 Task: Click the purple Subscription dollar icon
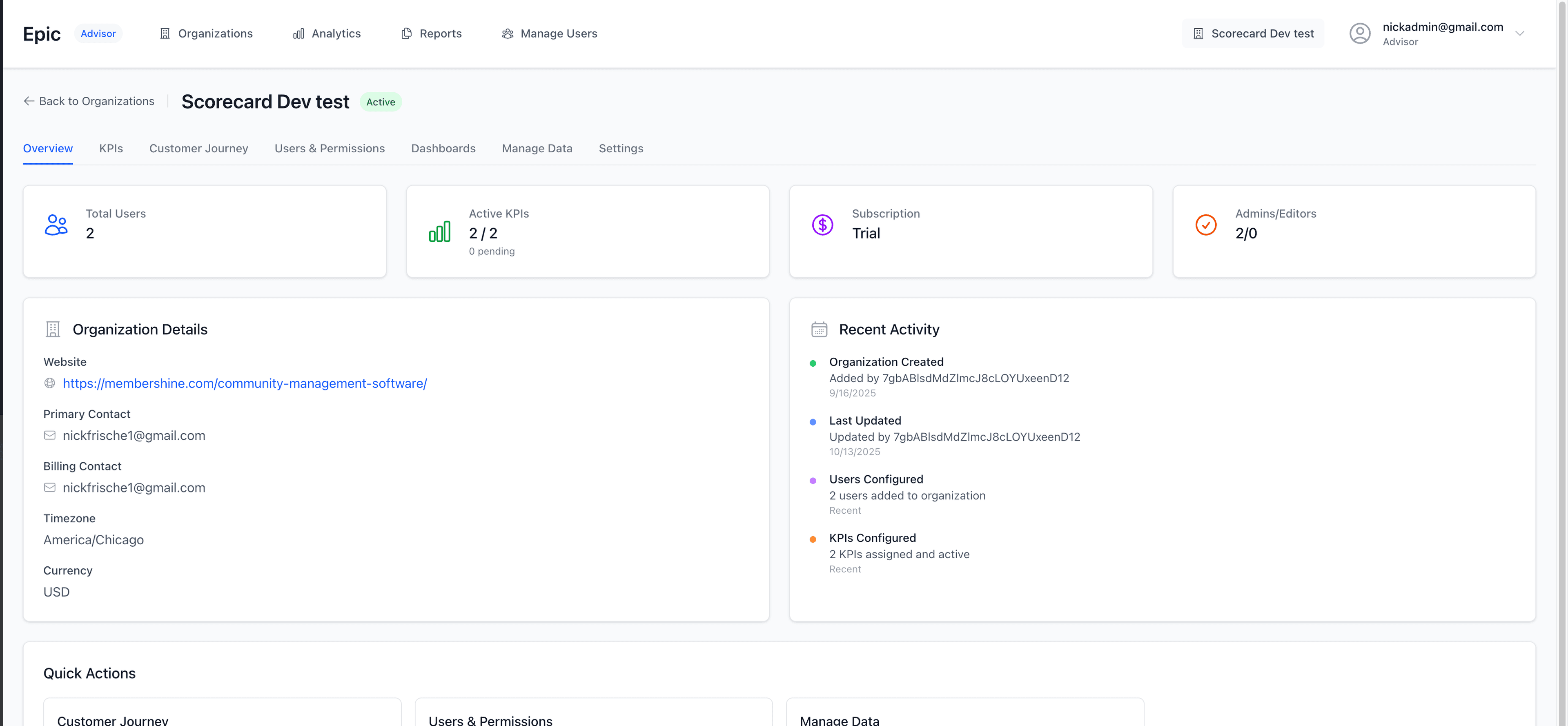pyautogui.click(x=822, y=225)
